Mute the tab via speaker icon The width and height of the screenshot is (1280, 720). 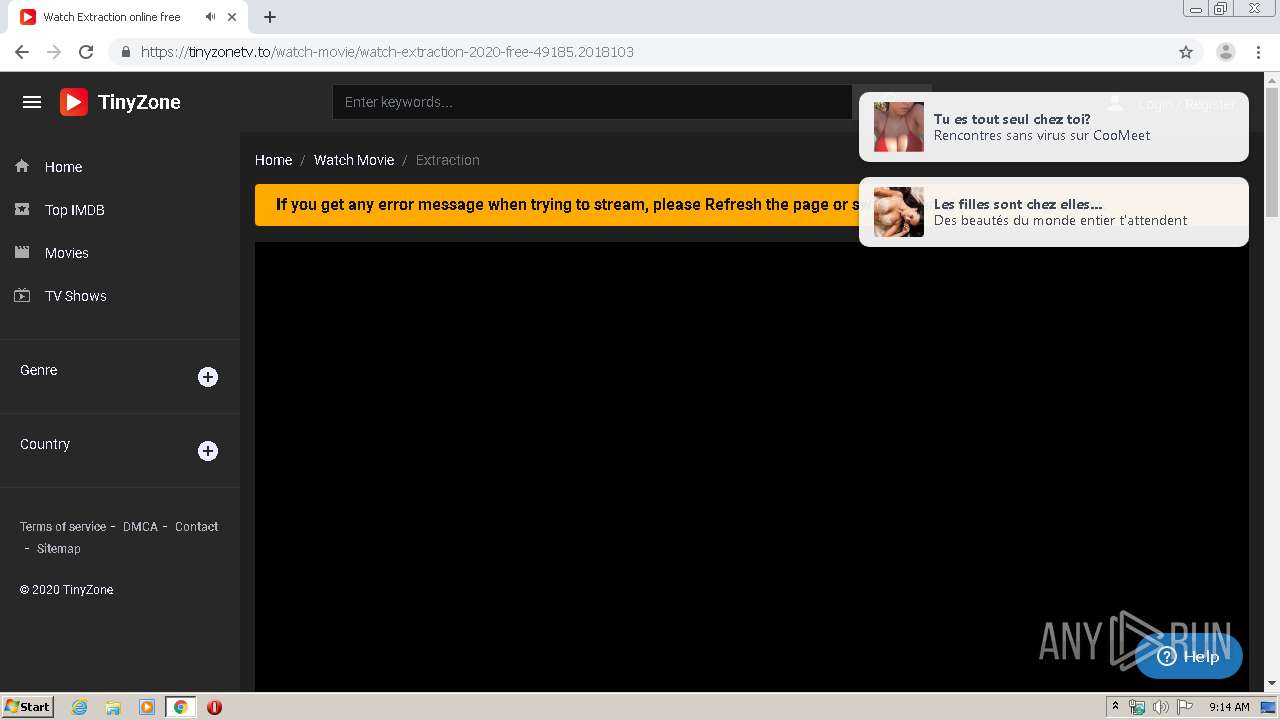click(x=210, y=17)
